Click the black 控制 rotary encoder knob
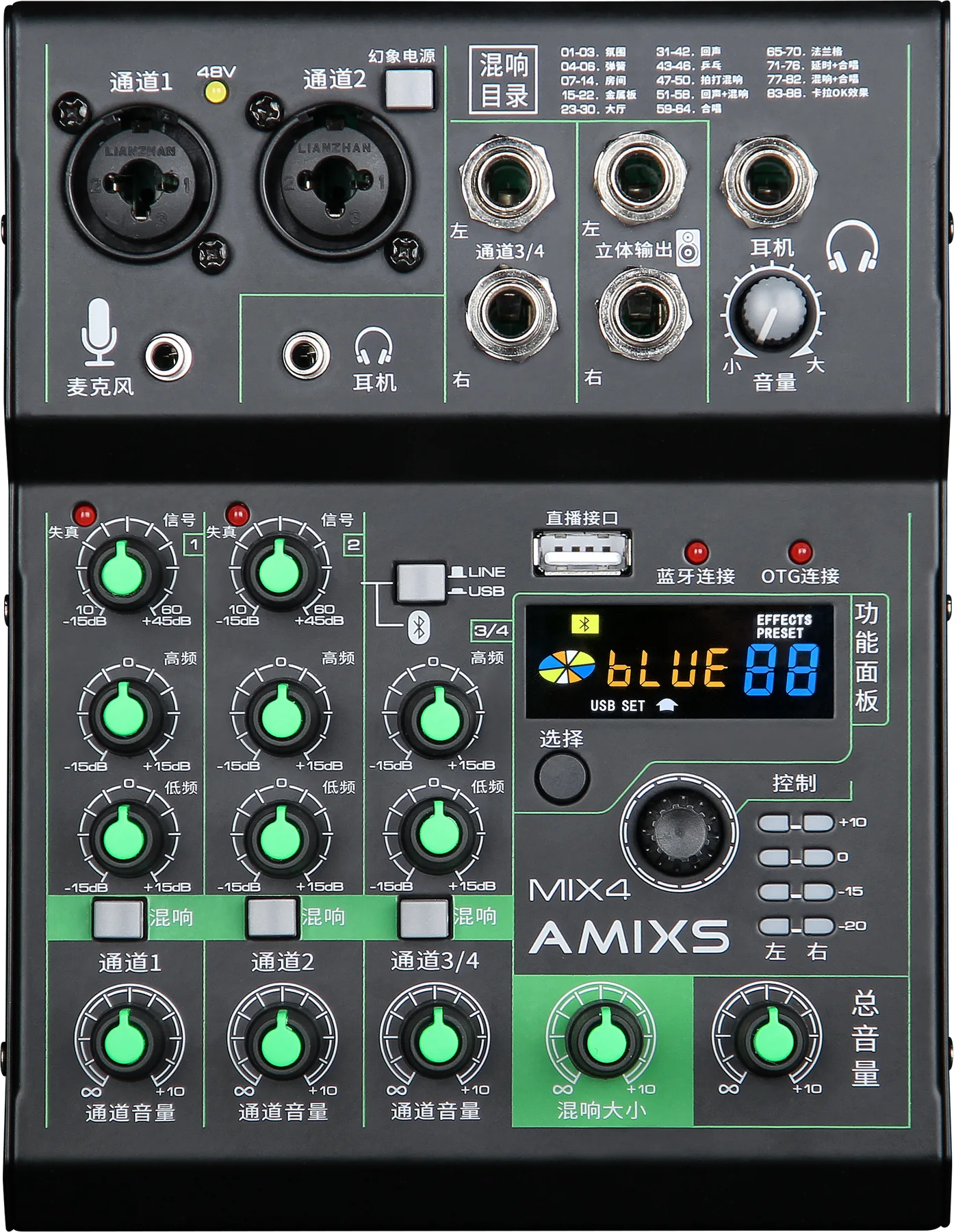 (679, 832)
